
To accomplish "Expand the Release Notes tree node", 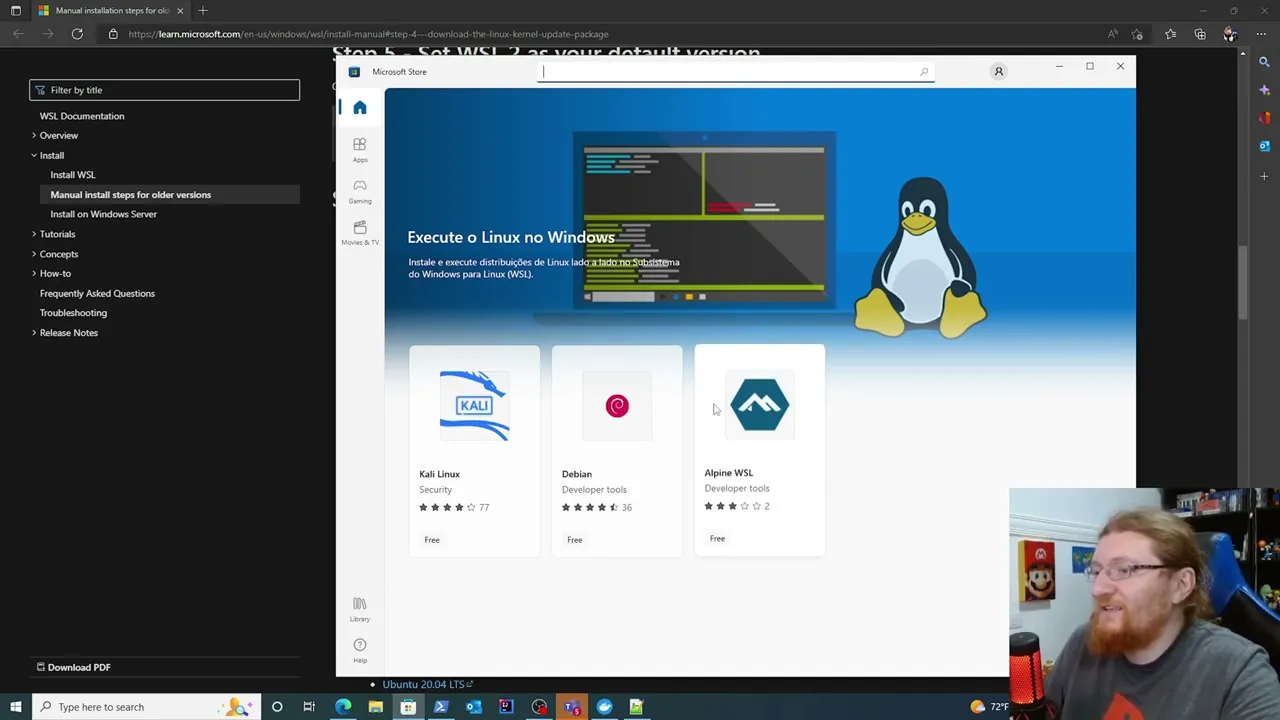I will coord(34,332).
